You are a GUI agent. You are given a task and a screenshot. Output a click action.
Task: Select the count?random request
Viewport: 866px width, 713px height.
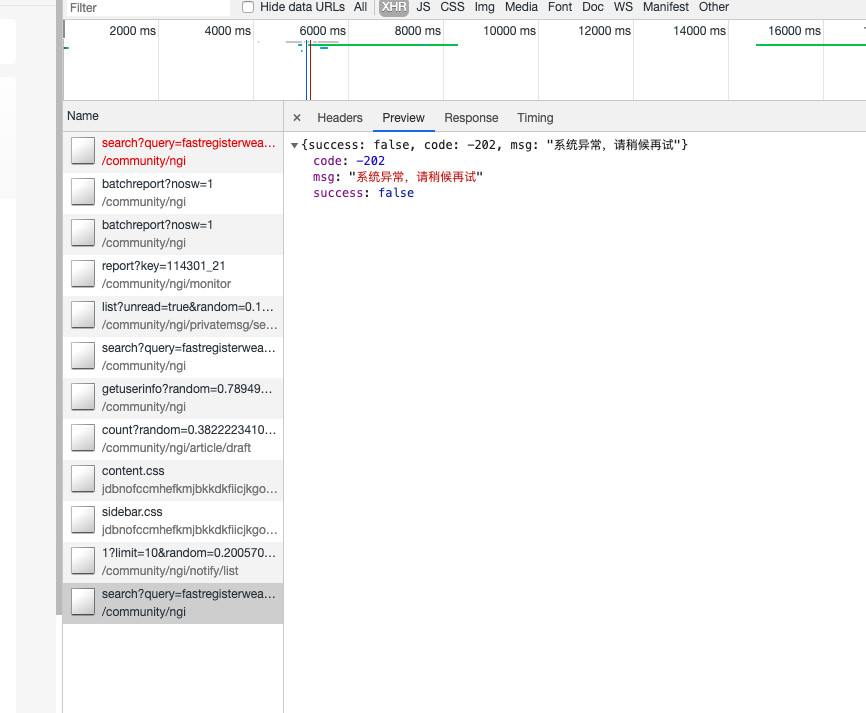point(173,439)
